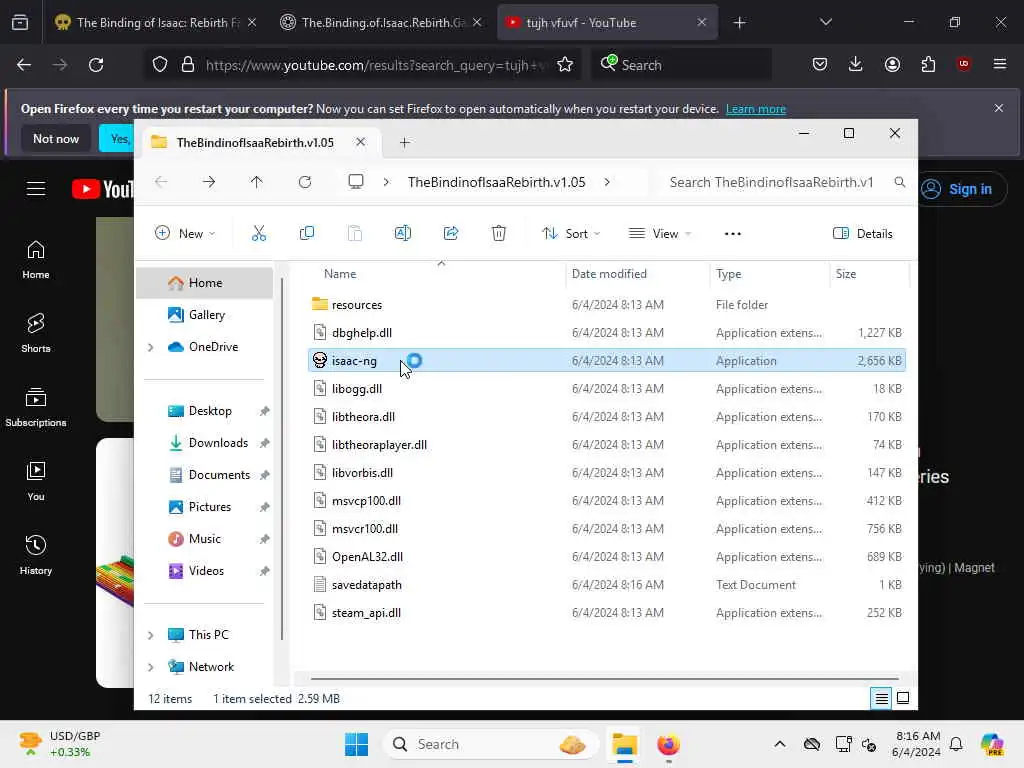Viewport: 1024px width, 768px height.
Task: Click the Rename icon in Explorer toolbar
Action: (x=403, y=233)
